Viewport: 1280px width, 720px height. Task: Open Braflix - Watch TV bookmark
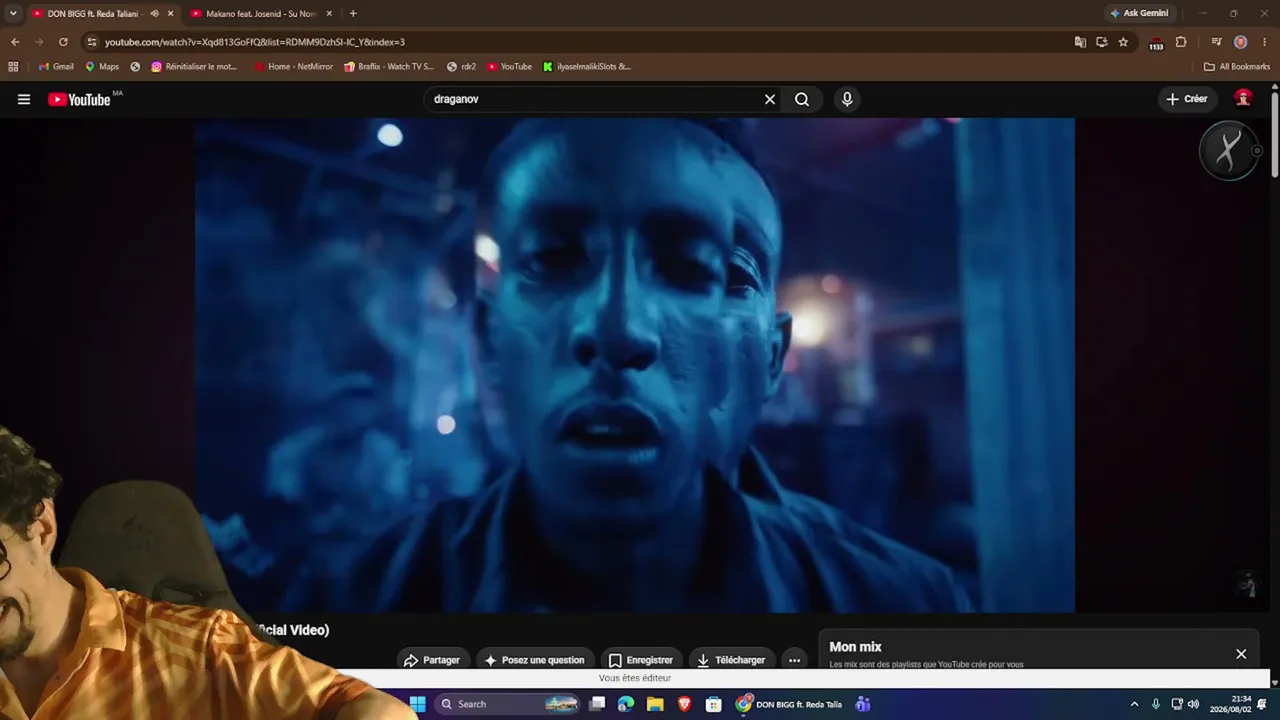tap(388, 67)
